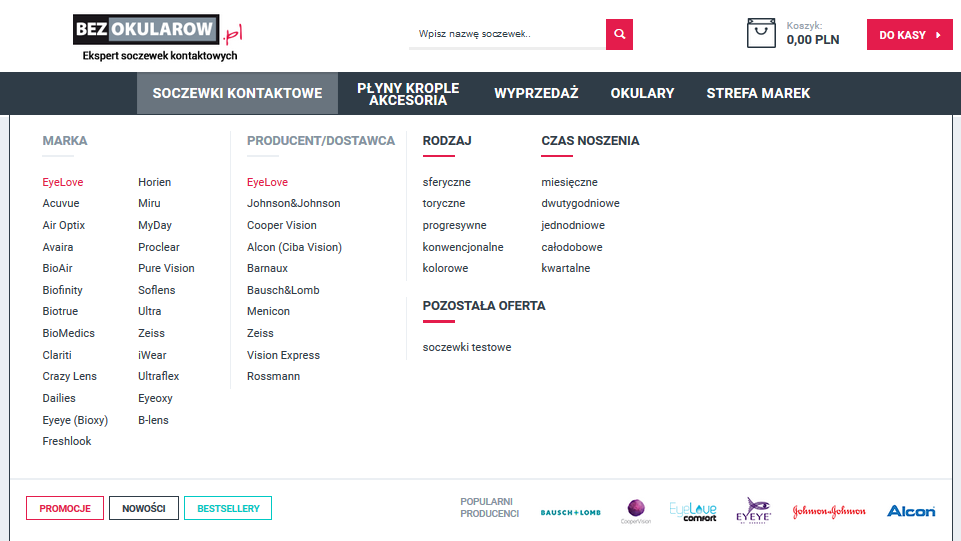The image size is (961, 541).
Task: Choose kolorowe lens type
Action: tap(445, 268)
